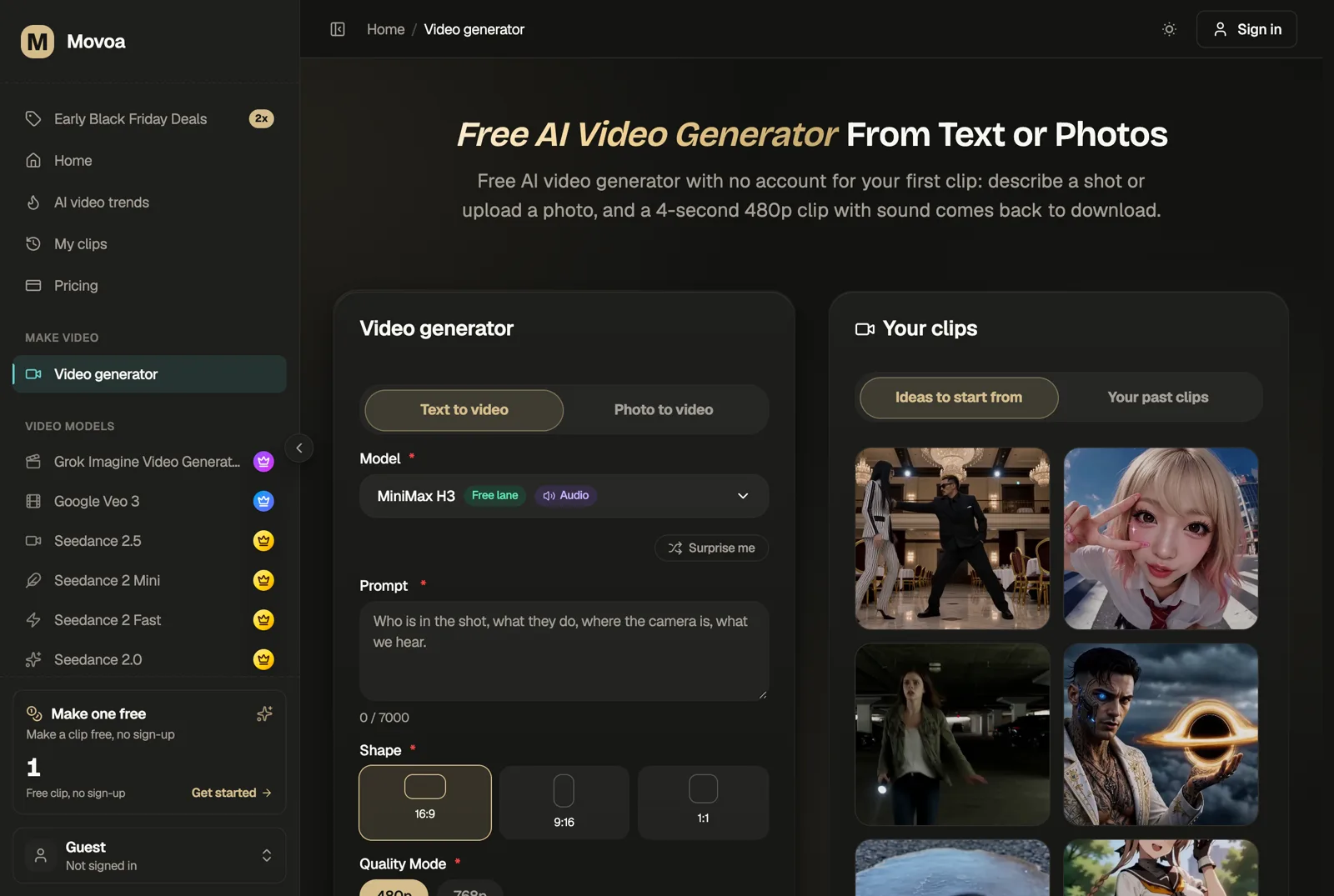Click the sparkle icon in Make one free card
This screenshot has width=1334, height=896.
264,713
